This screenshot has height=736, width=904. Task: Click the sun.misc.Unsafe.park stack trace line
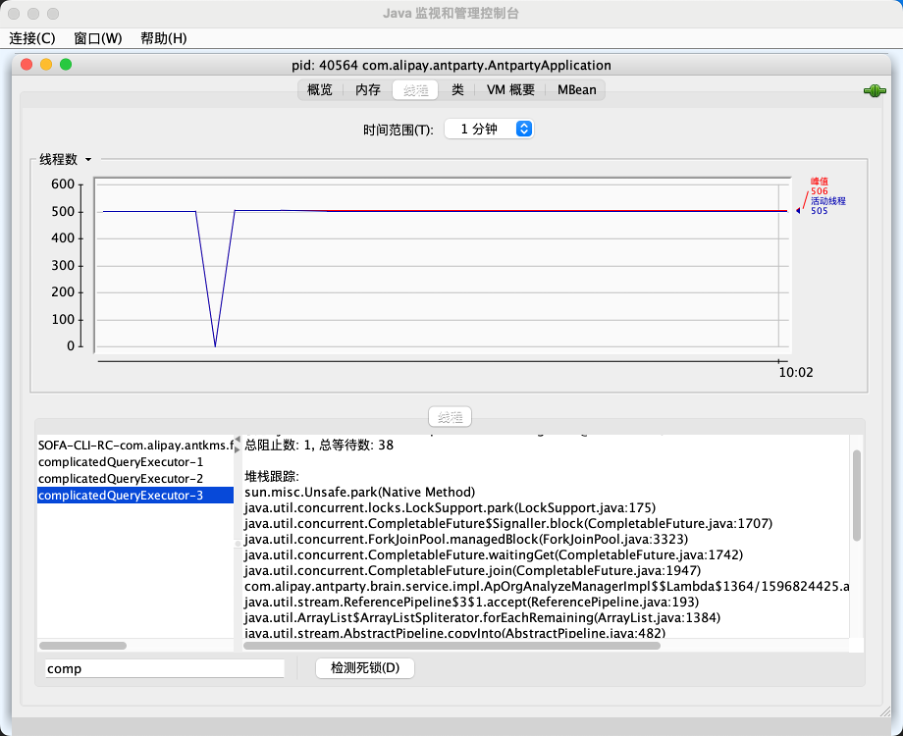pos(360,492)
